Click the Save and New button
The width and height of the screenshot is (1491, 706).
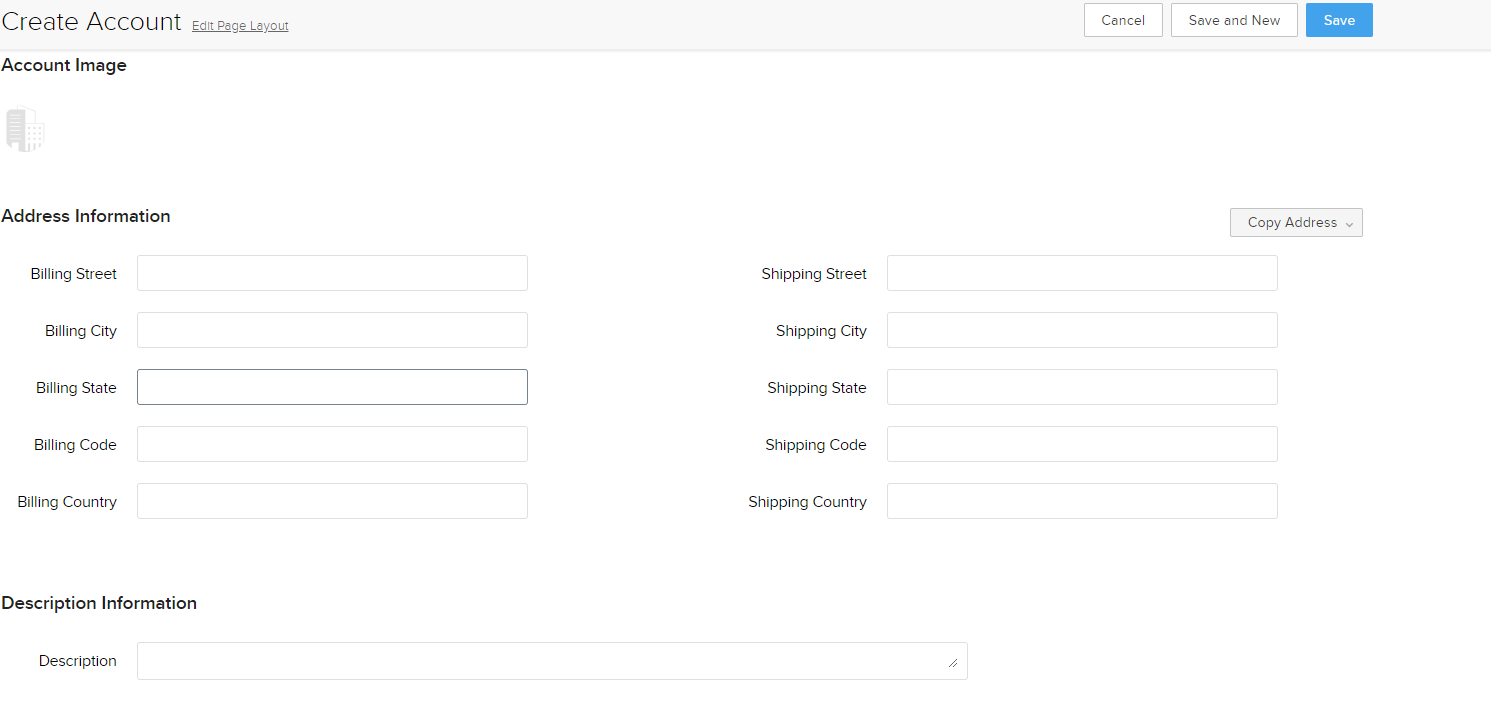pos(1233,19)
